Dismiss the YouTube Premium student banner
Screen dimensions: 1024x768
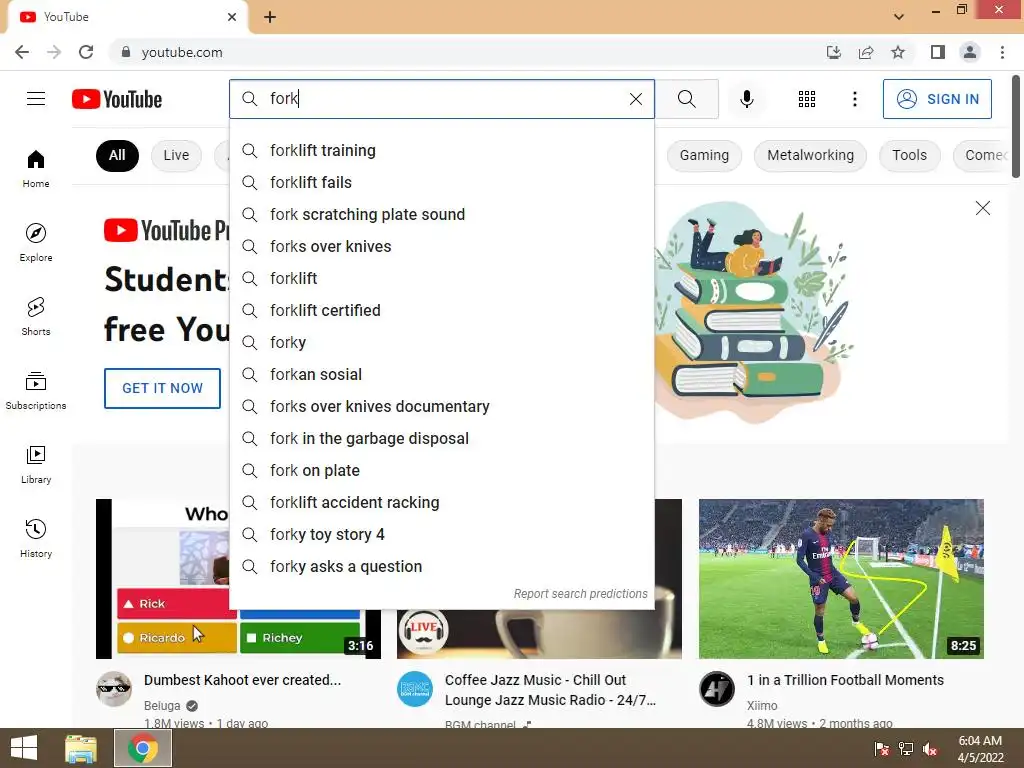(982, 208)
